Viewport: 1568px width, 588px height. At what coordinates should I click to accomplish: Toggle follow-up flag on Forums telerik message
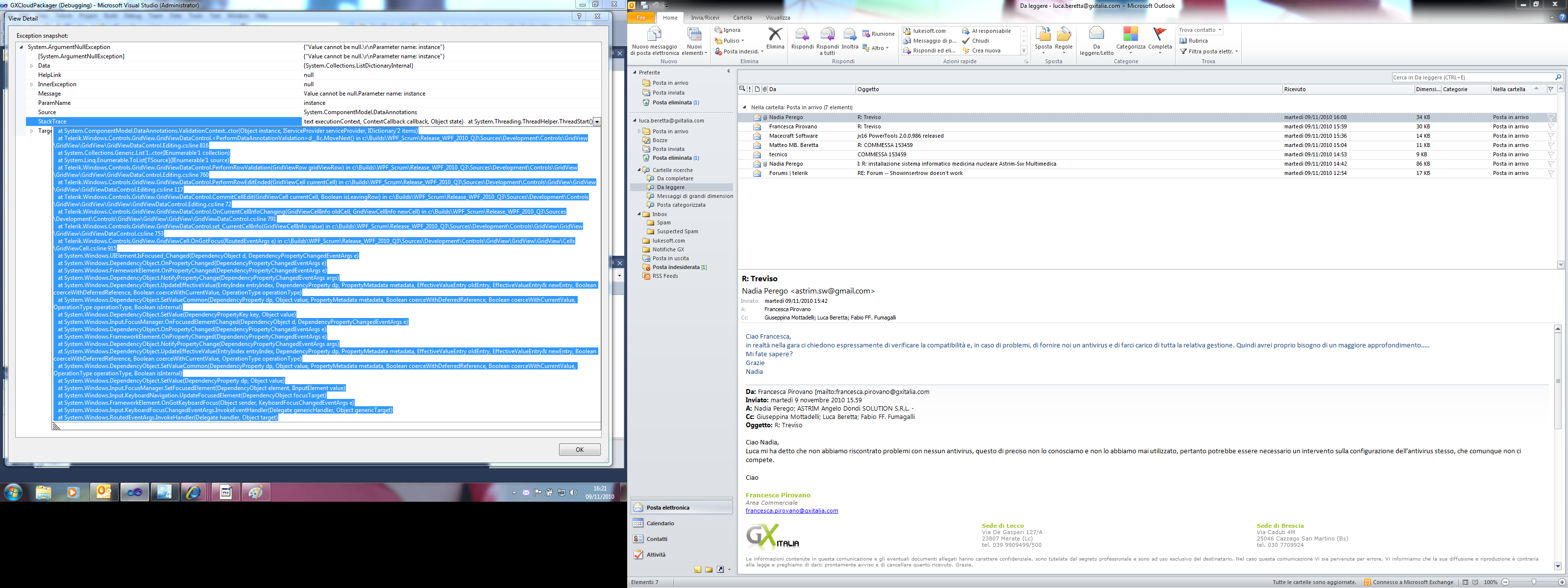1551,173
